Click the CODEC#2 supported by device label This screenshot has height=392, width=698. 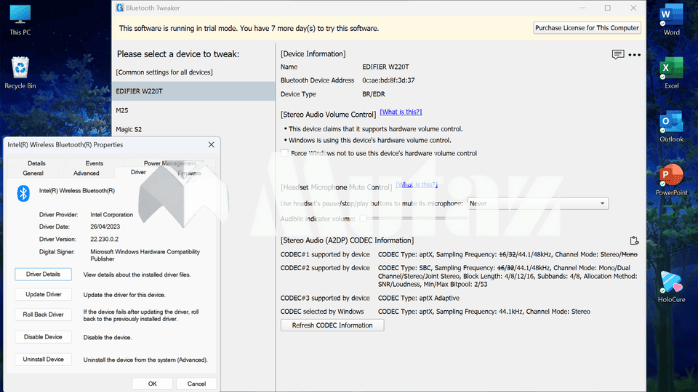coord(325,268)
